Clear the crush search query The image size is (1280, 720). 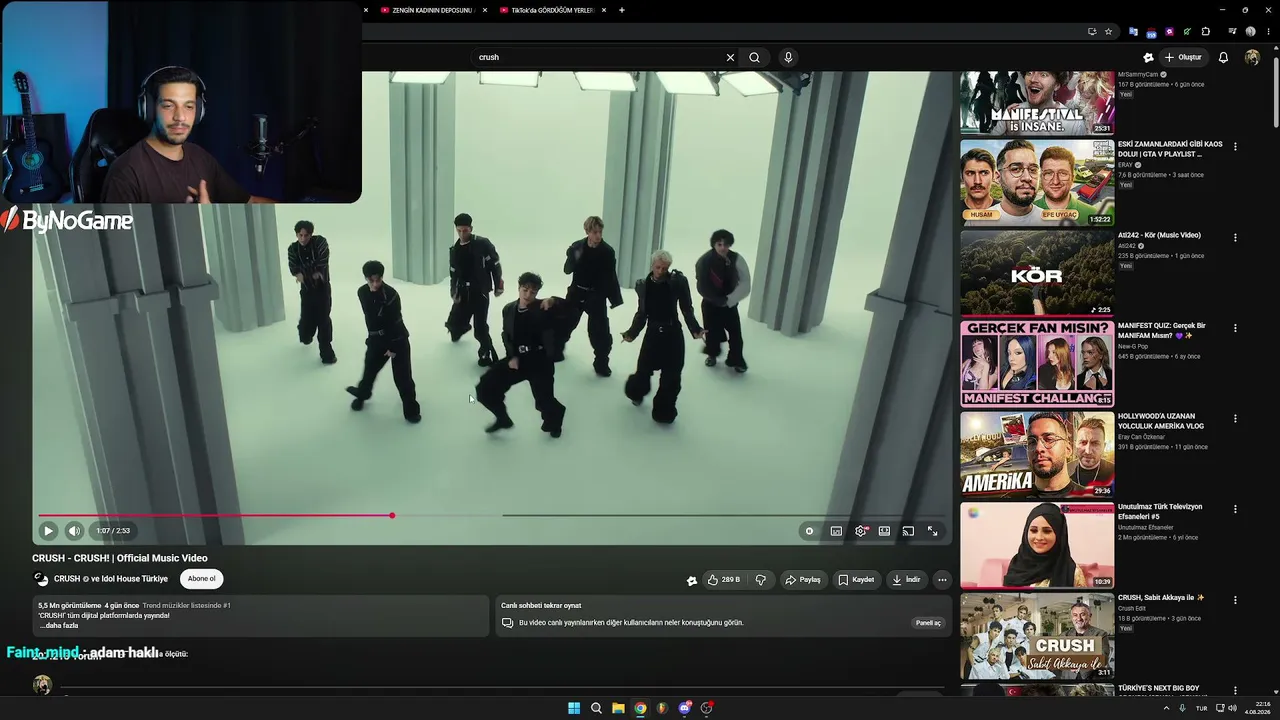(730, 57)
